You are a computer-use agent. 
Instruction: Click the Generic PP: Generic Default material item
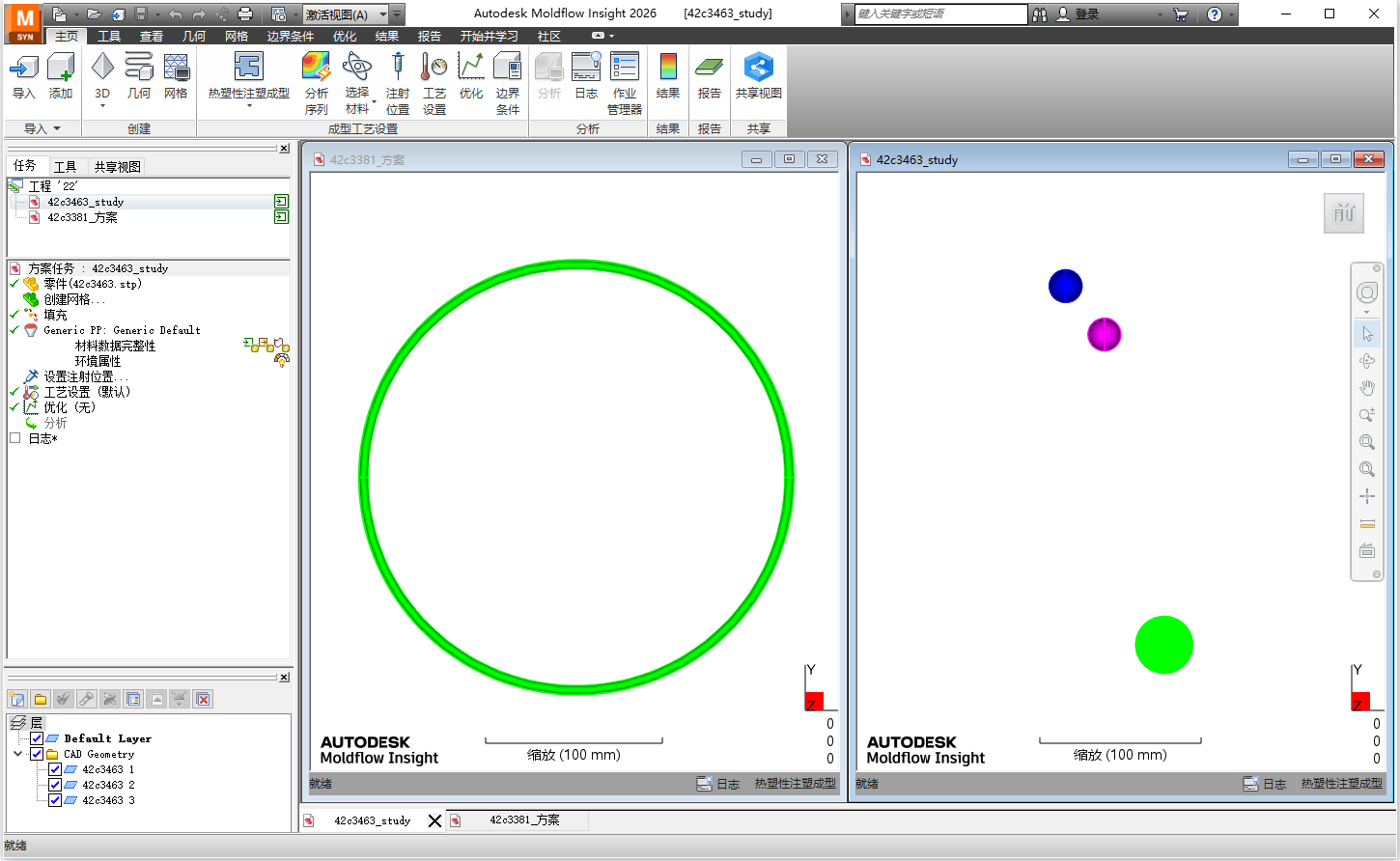pos(122,330)
